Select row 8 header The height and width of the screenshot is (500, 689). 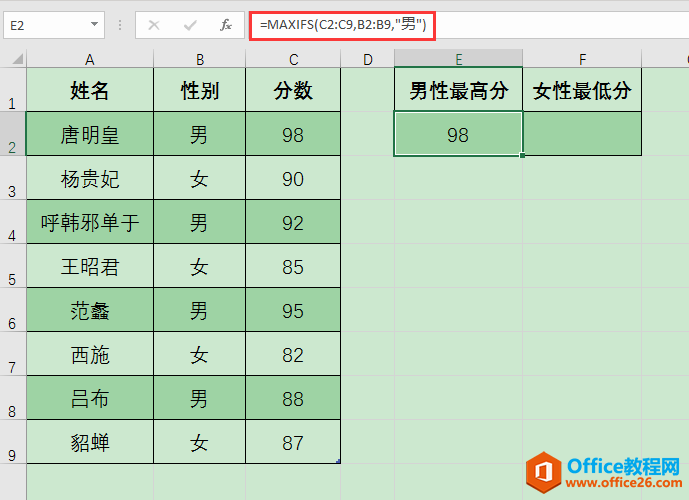coord(13,398)
